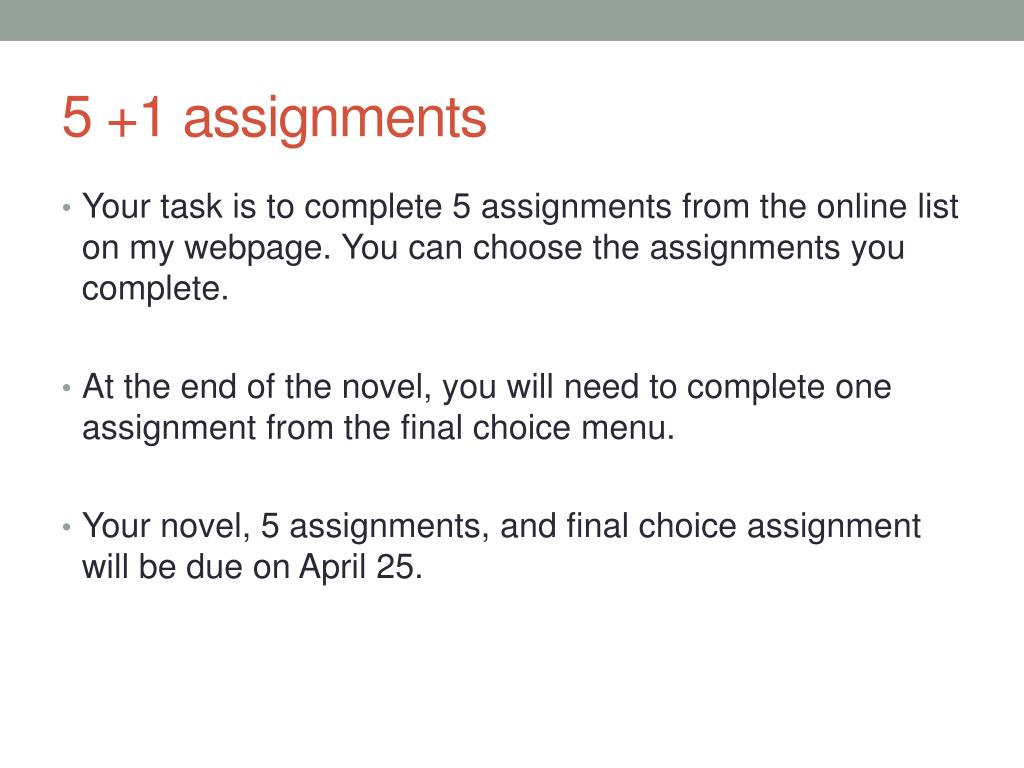Click 'You can choose the assignments' sentence
The image size is (1024, 768).
(623, 249)
